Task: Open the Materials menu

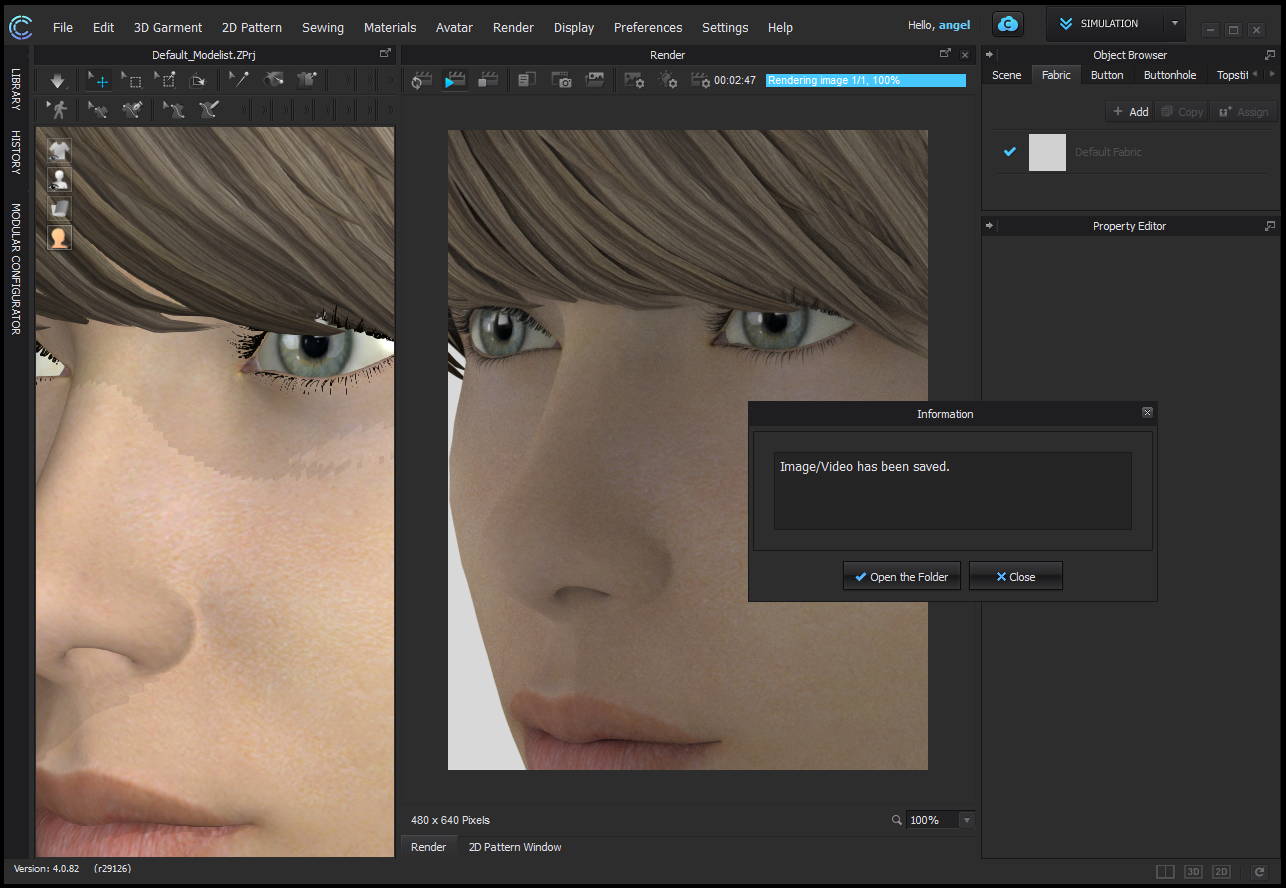Action: 389,27
